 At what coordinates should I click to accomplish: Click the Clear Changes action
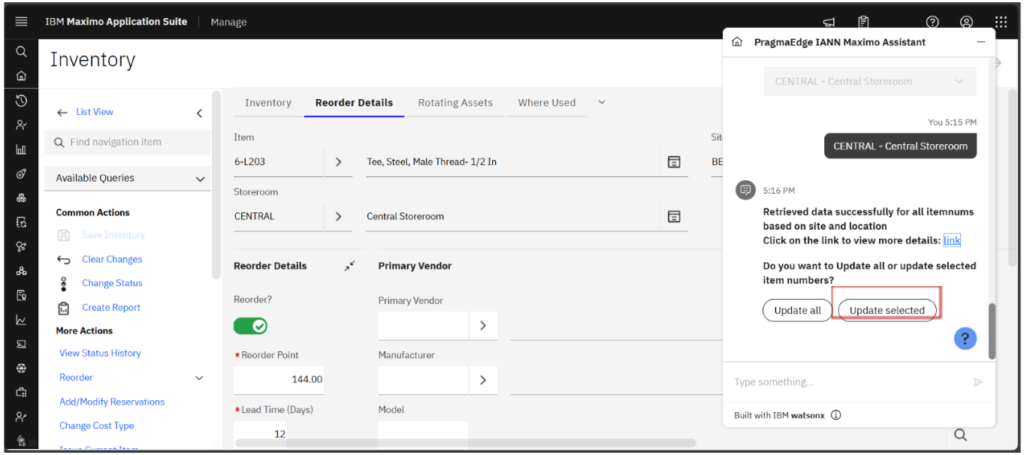(x=112, y=259)
